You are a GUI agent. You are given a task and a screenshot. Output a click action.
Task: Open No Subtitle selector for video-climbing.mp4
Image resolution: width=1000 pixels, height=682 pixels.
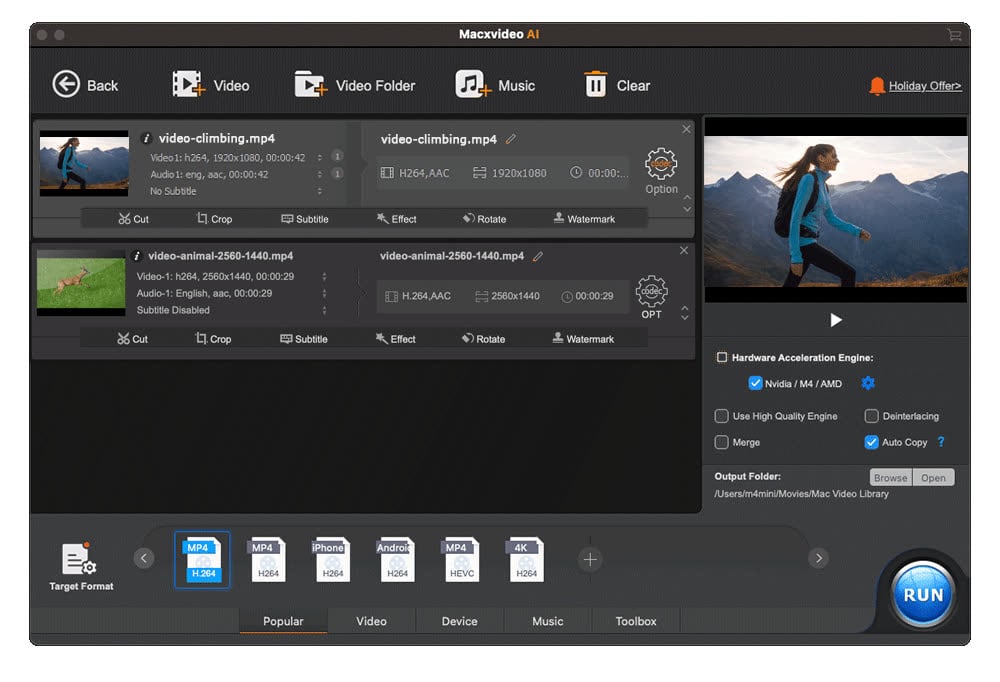[320, 191]
